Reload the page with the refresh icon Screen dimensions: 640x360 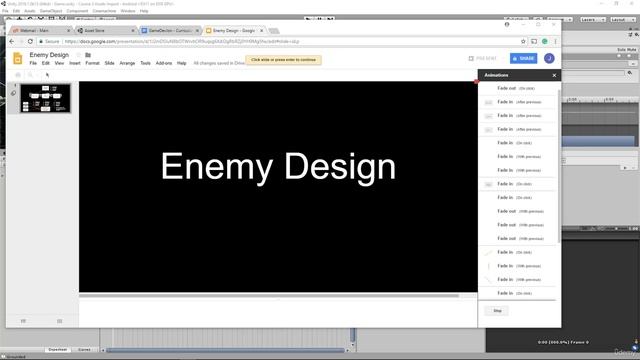click(x=30, y=41)
